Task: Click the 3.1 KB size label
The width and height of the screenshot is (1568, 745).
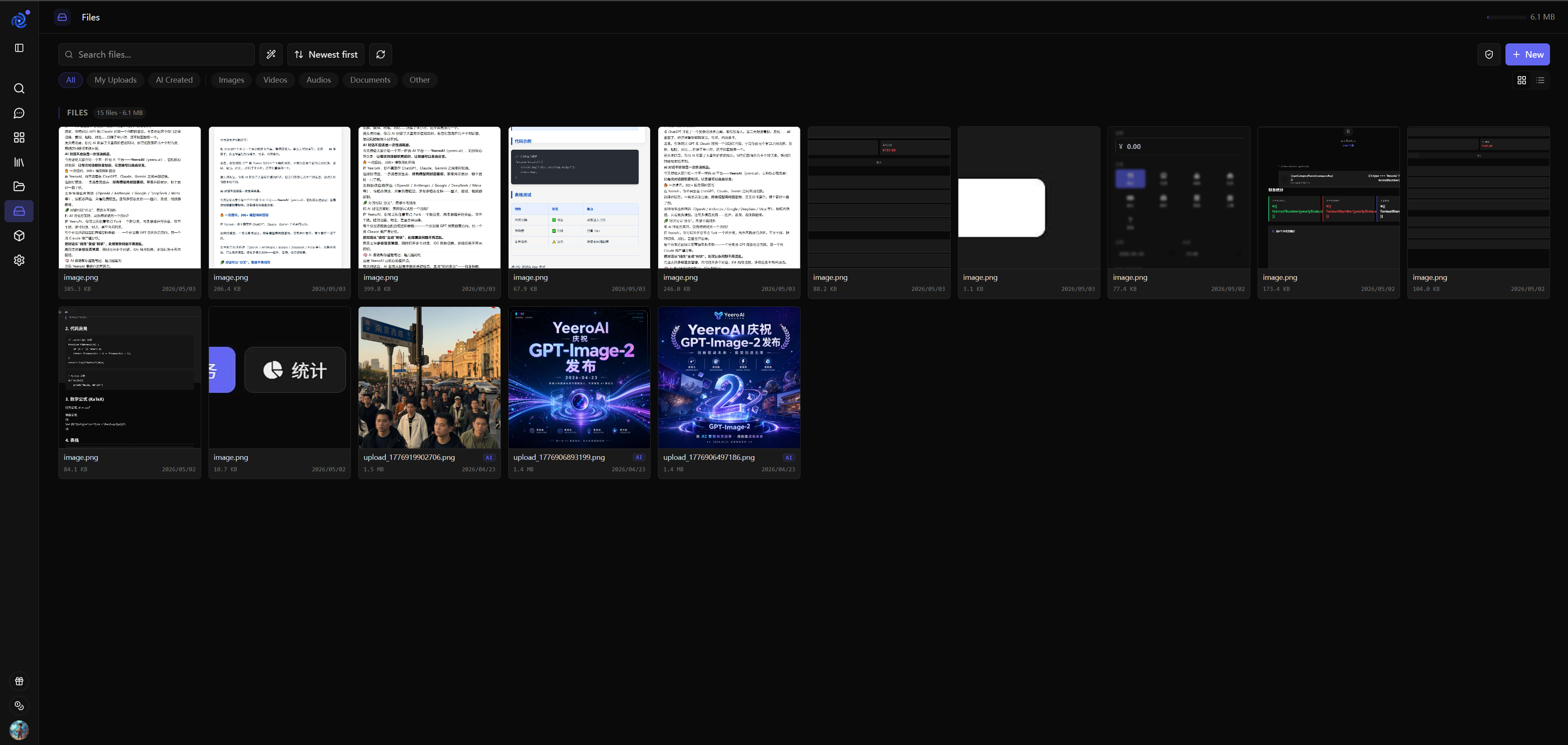Action: point(973,289)
